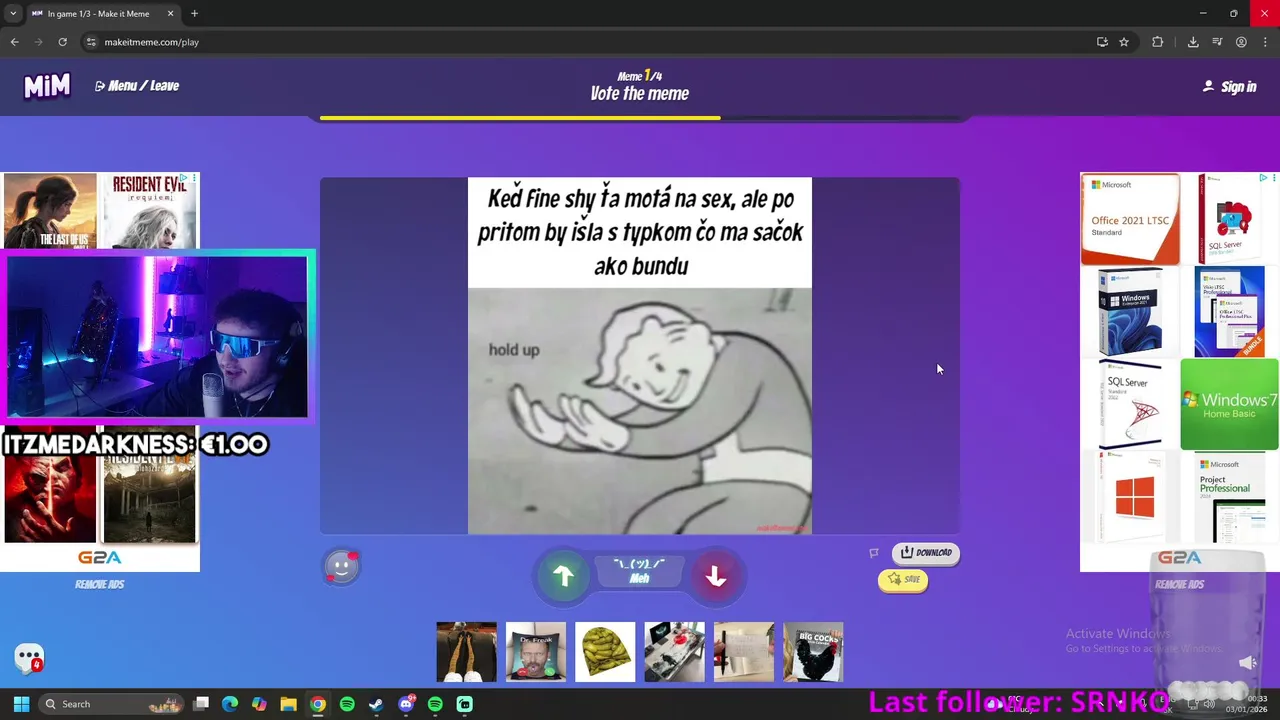Go back in the browser

coord(14,42)
